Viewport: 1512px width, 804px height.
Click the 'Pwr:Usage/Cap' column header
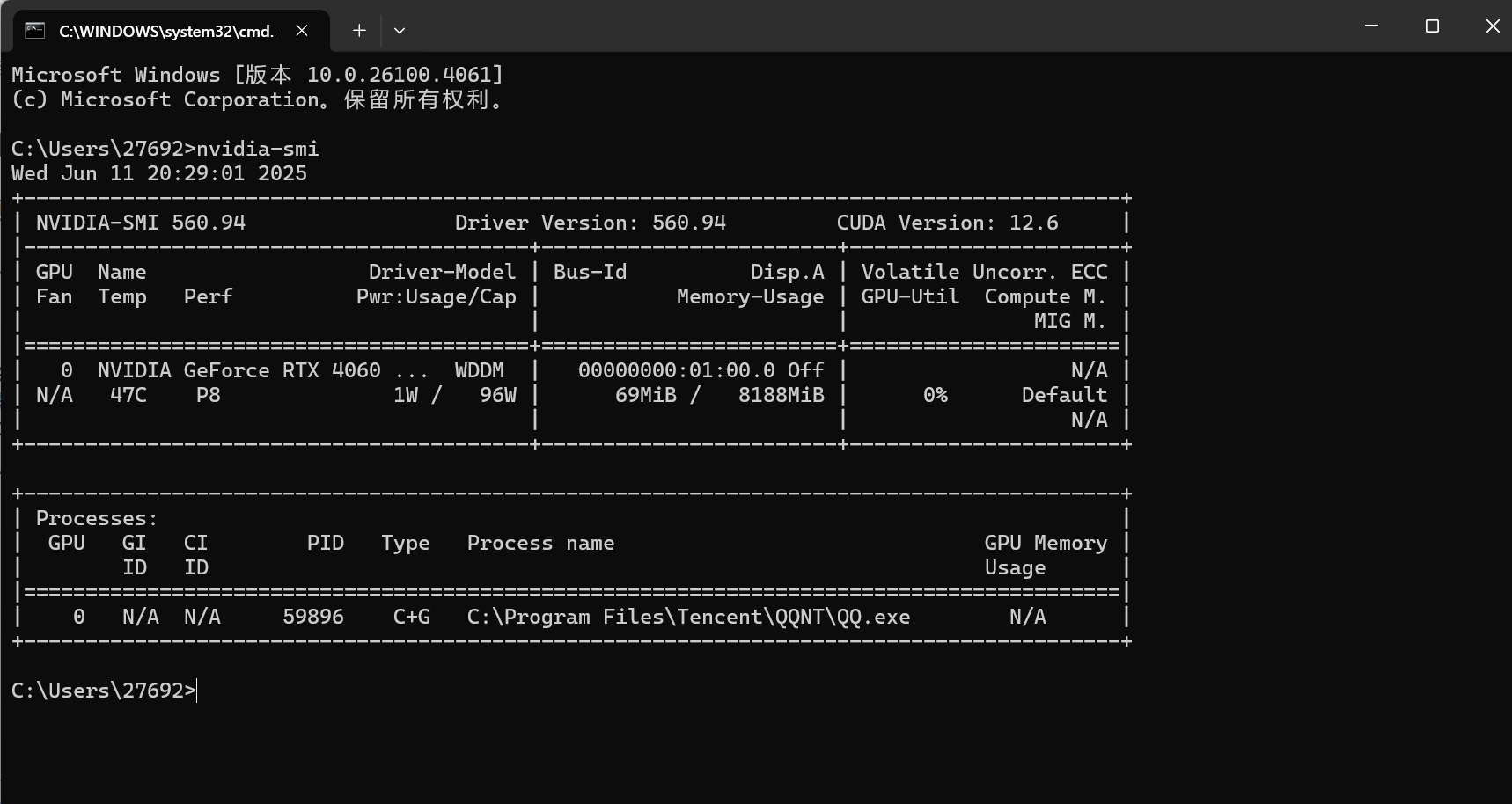[x=437, y=296]
